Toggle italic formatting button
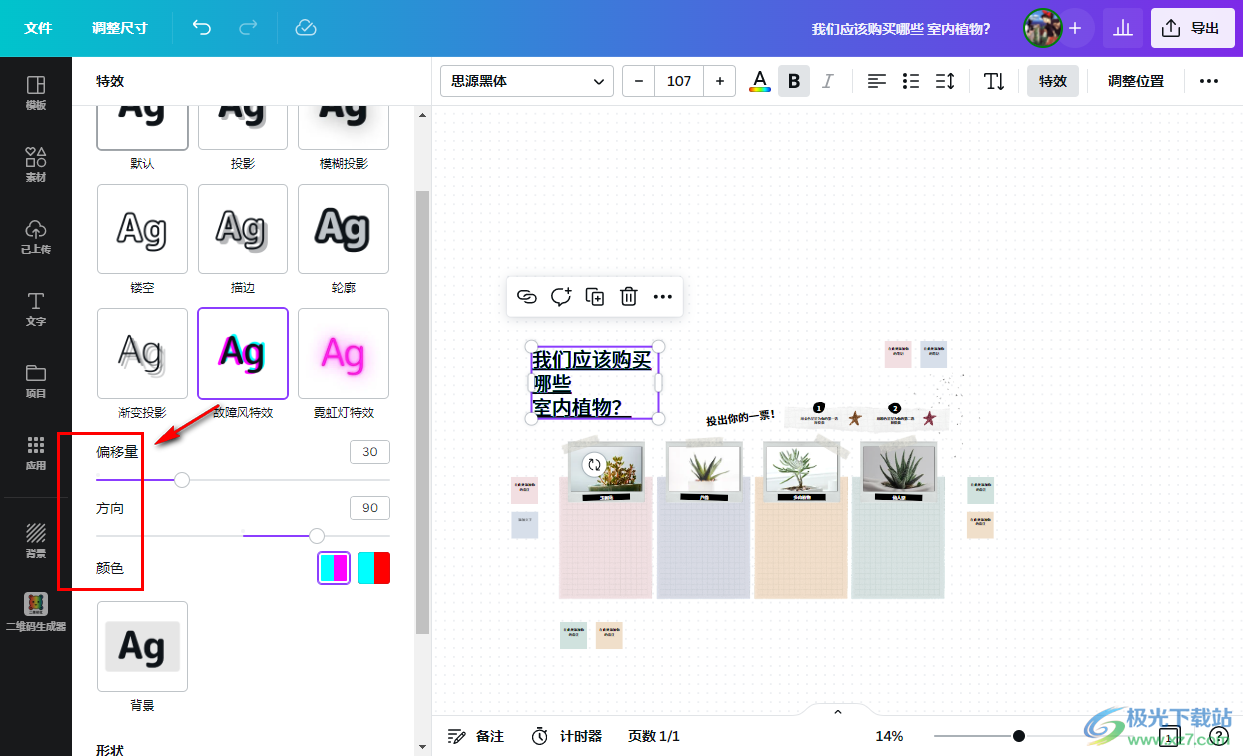 pos(827,81)
